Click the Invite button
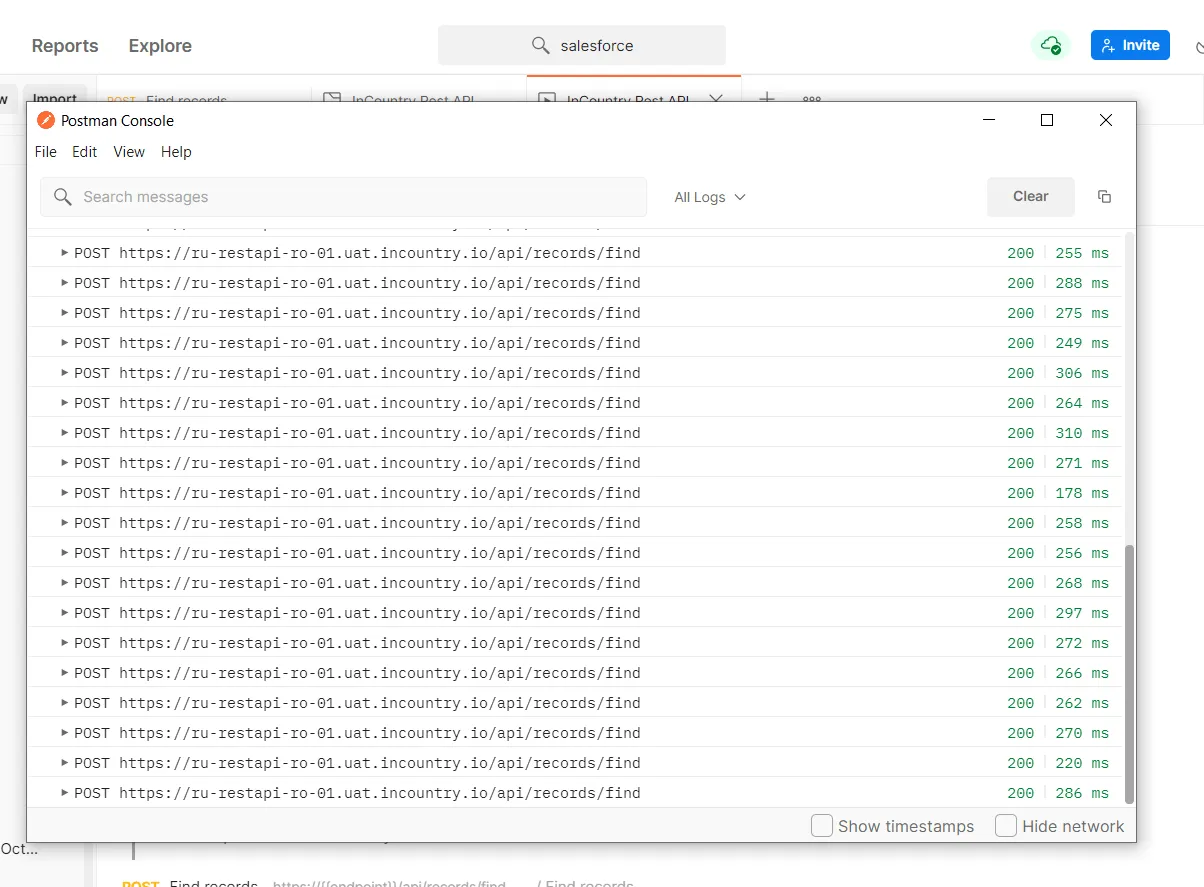This screenshot has width=1204, height=887. pyautogui.click(x=1130, y=45)
